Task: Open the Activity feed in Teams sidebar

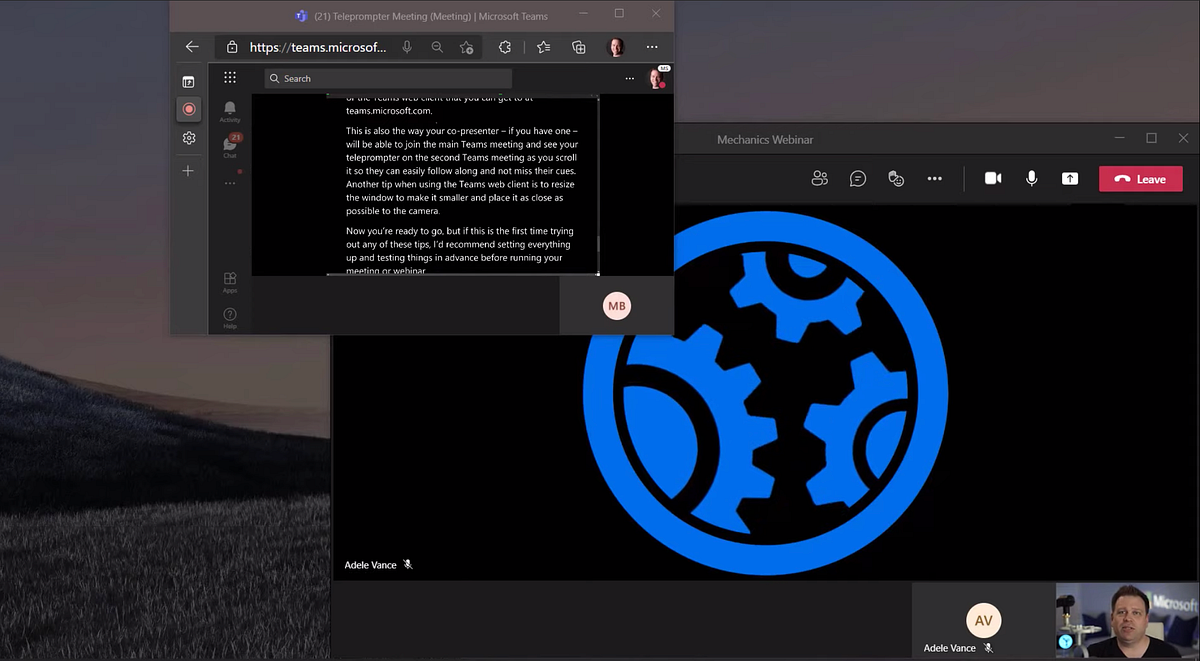Action: [229, 110]
